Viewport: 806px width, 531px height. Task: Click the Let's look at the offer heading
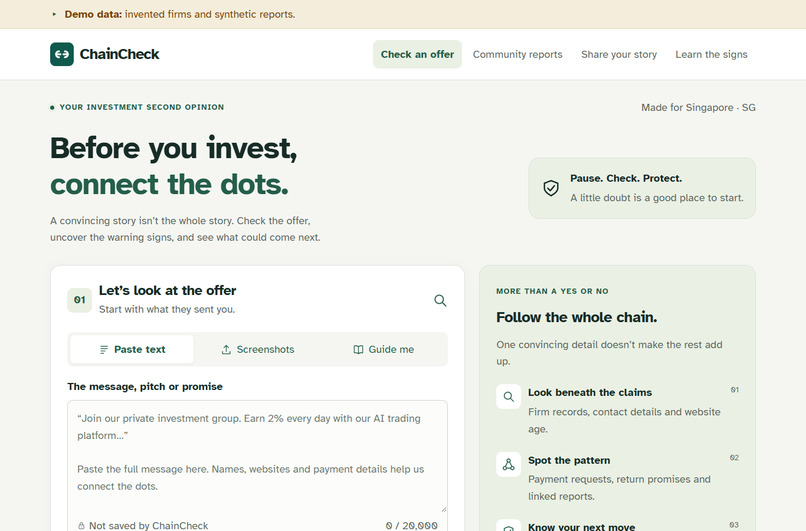click(168, 290)
